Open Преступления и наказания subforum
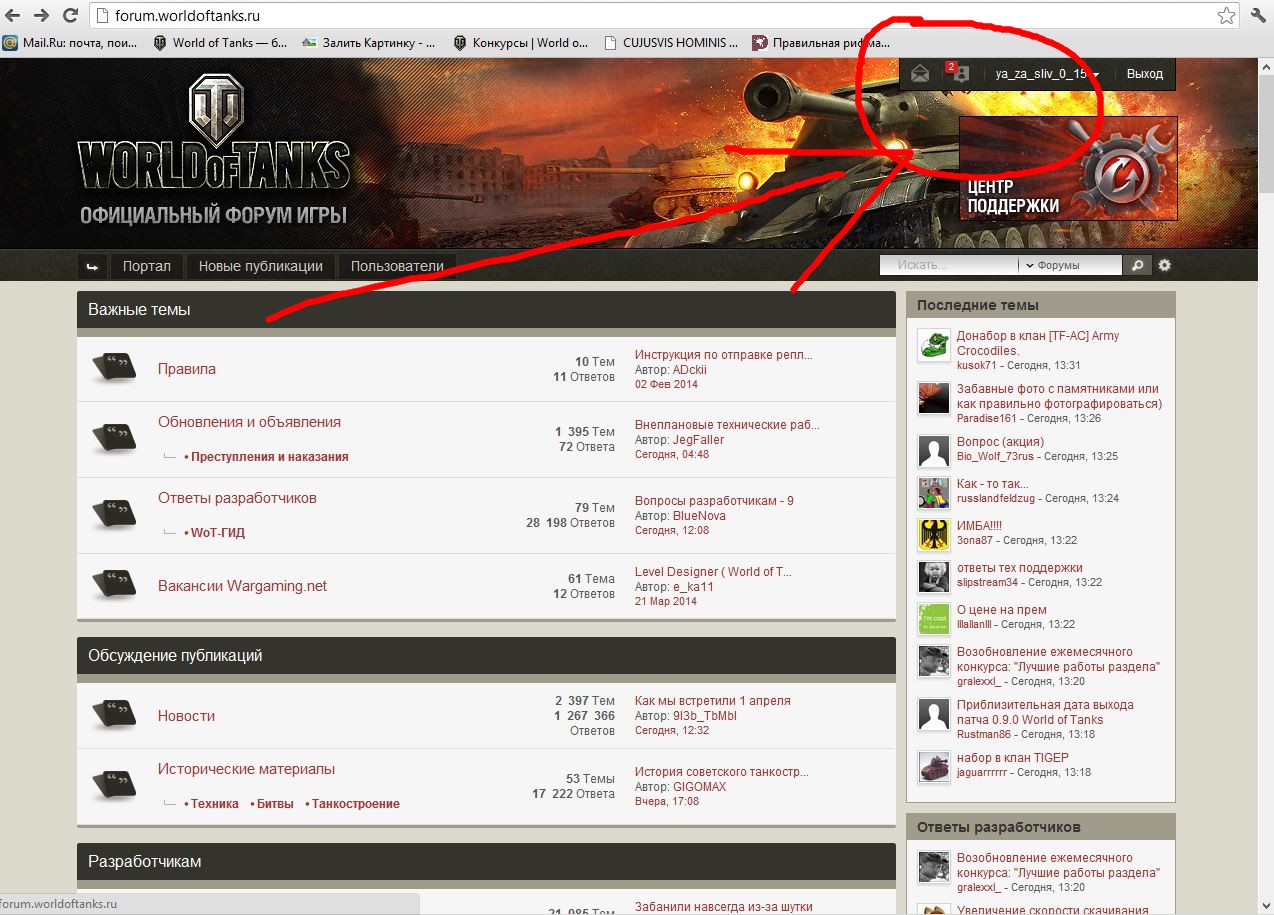The image size is (1274, 915). (x=270, y=457)
